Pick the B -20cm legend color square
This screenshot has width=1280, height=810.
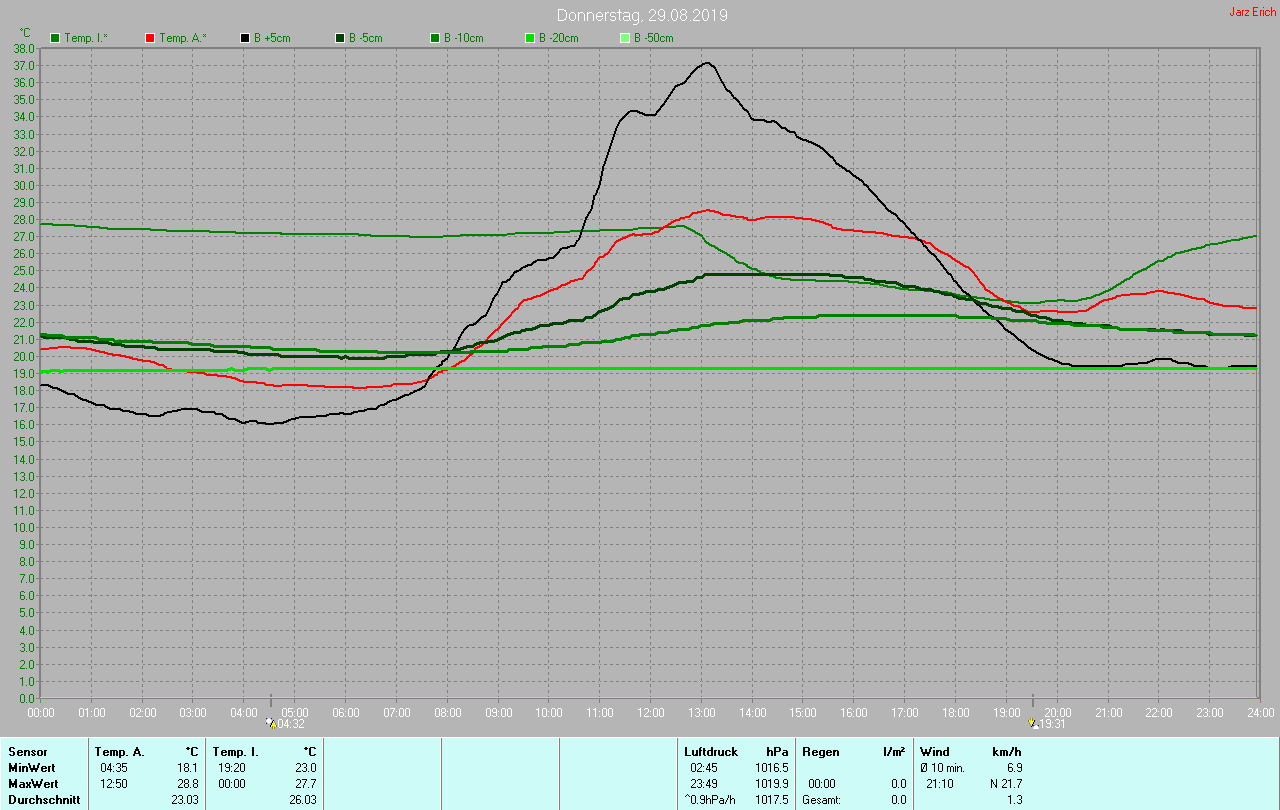coord(530,38)
